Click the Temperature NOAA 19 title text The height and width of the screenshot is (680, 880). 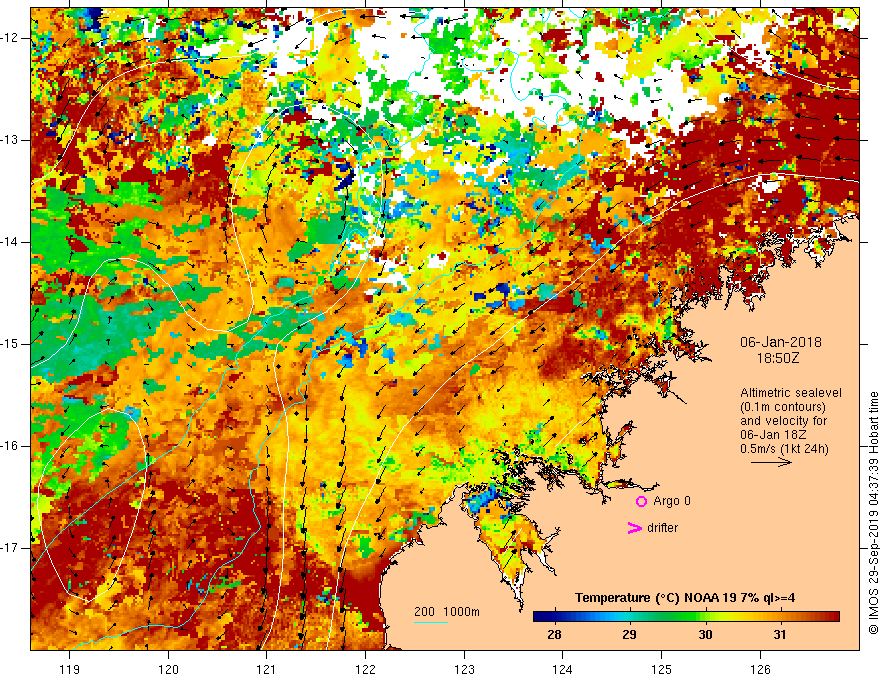(685, 598)
